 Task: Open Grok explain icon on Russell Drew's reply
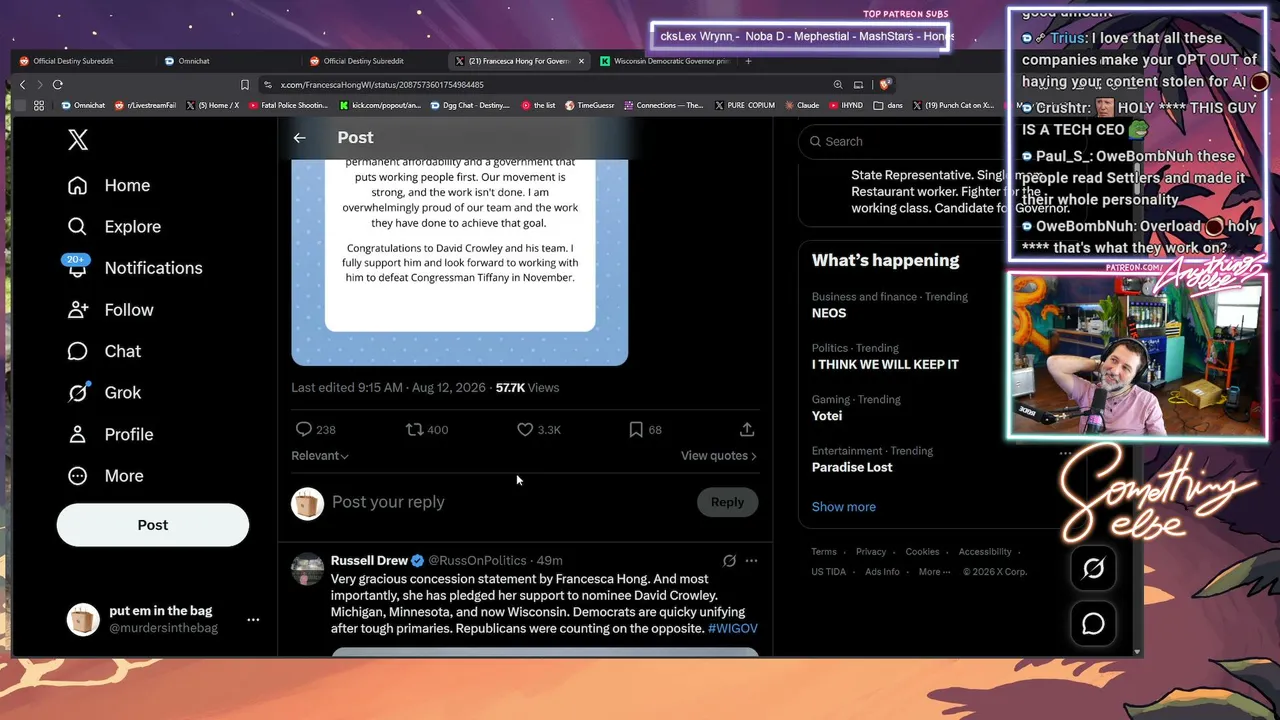[x=729, y=561]
